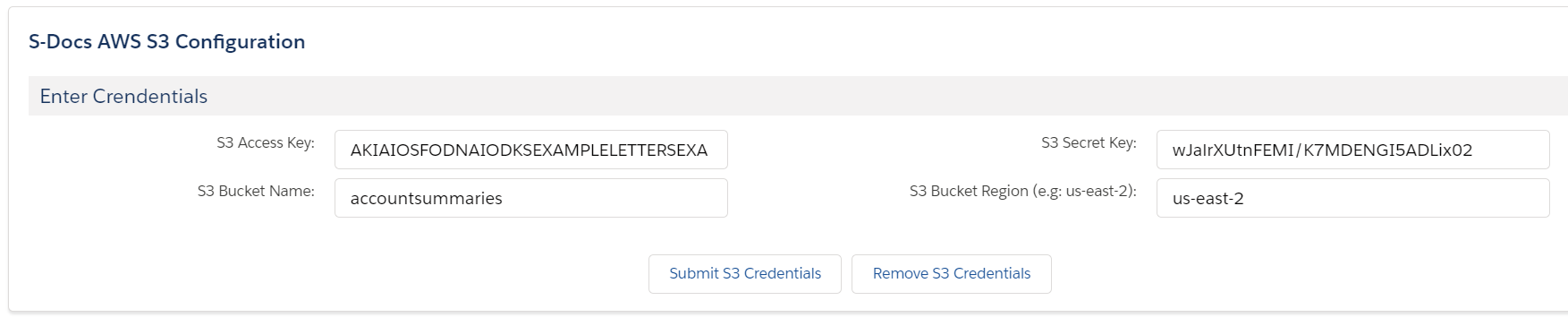Click the 'S3 Access Key:' label
The image size is (1568, 326).
point(266,143)
